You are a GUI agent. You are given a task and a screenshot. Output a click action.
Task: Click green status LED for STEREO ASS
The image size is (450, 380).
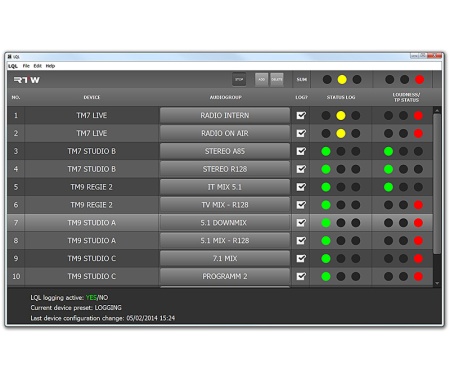click(x=326, y=151)
